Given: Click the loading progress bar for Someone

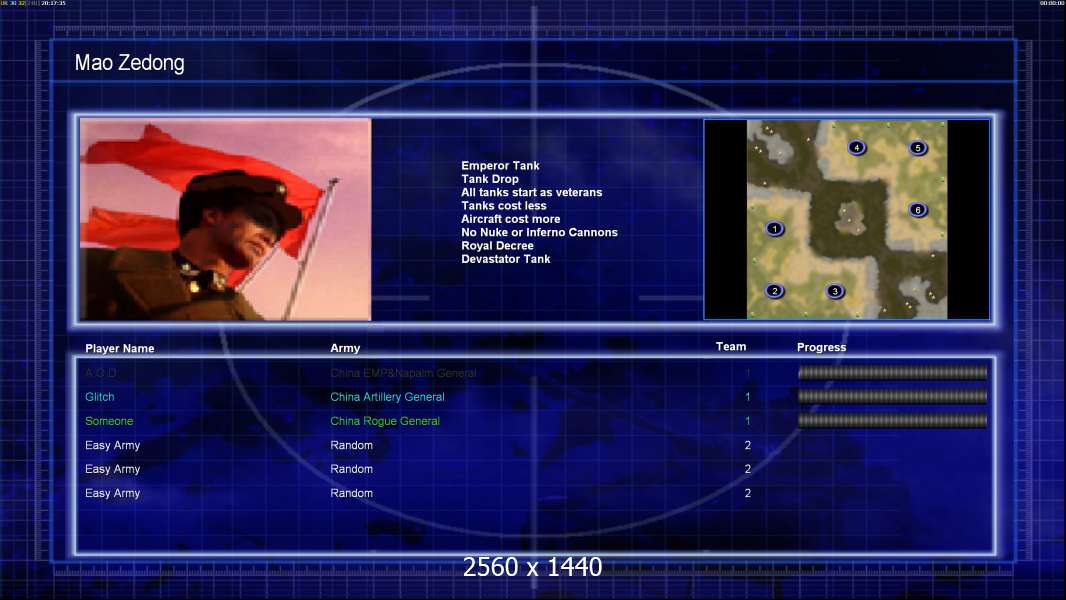Looking at the screenshot, I should coord(892,421).
